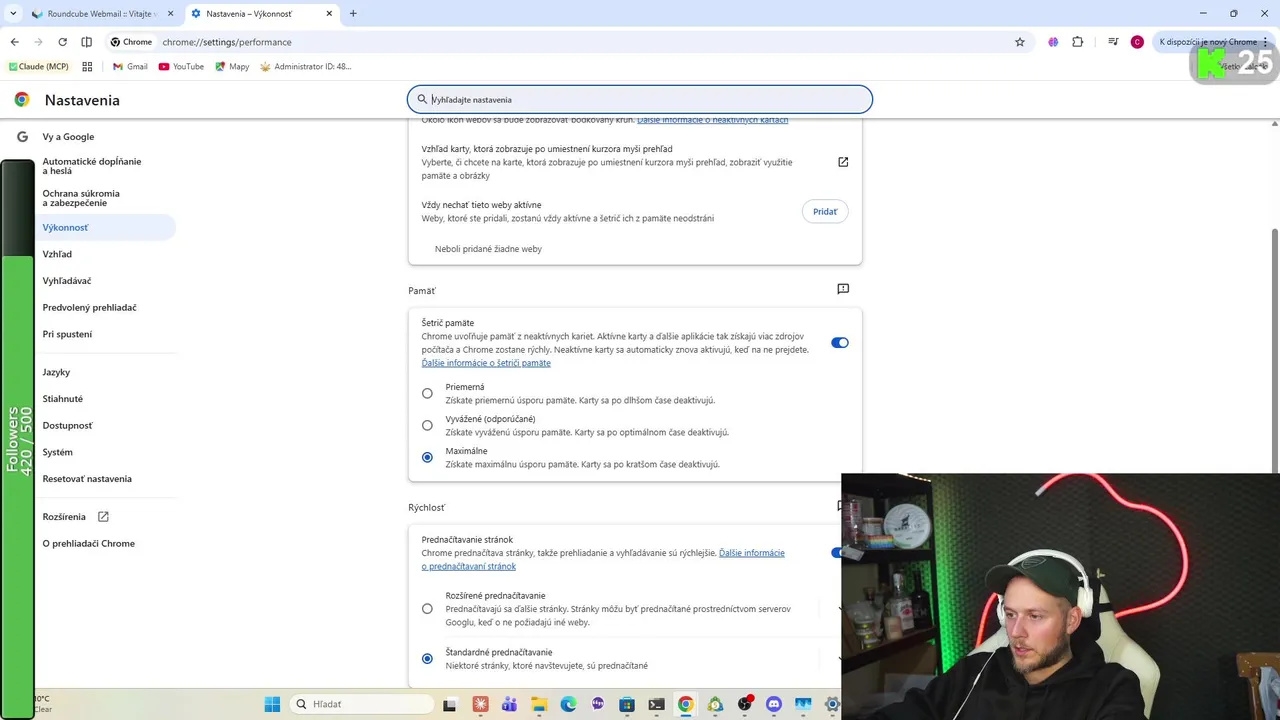Open the Pri spustení settings section
Viewport: 1280px width, 720px height.
click(x=67, y=334)
